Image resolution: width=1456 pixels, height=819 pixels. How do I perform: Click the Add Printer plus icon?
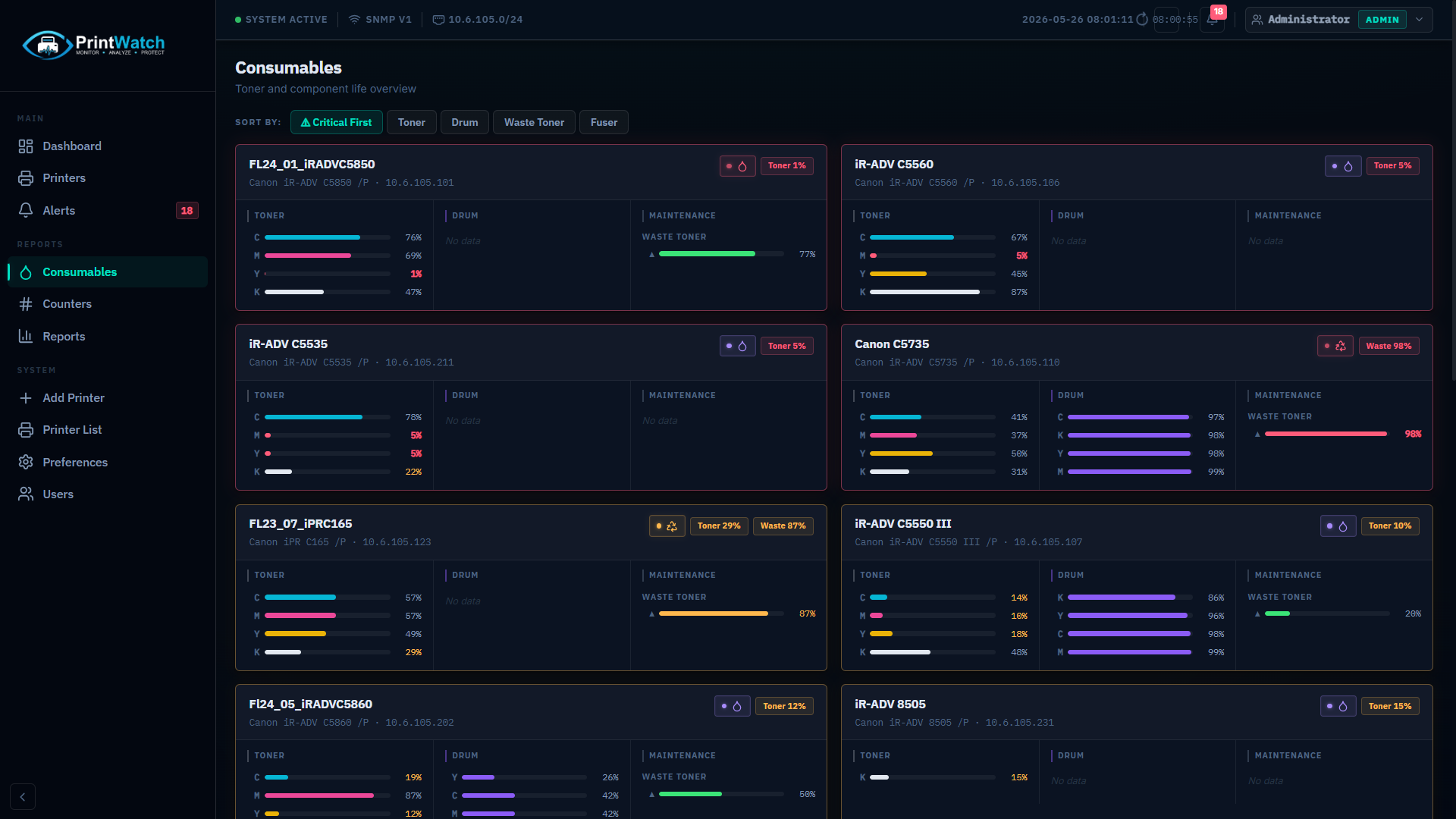[26, 398]
